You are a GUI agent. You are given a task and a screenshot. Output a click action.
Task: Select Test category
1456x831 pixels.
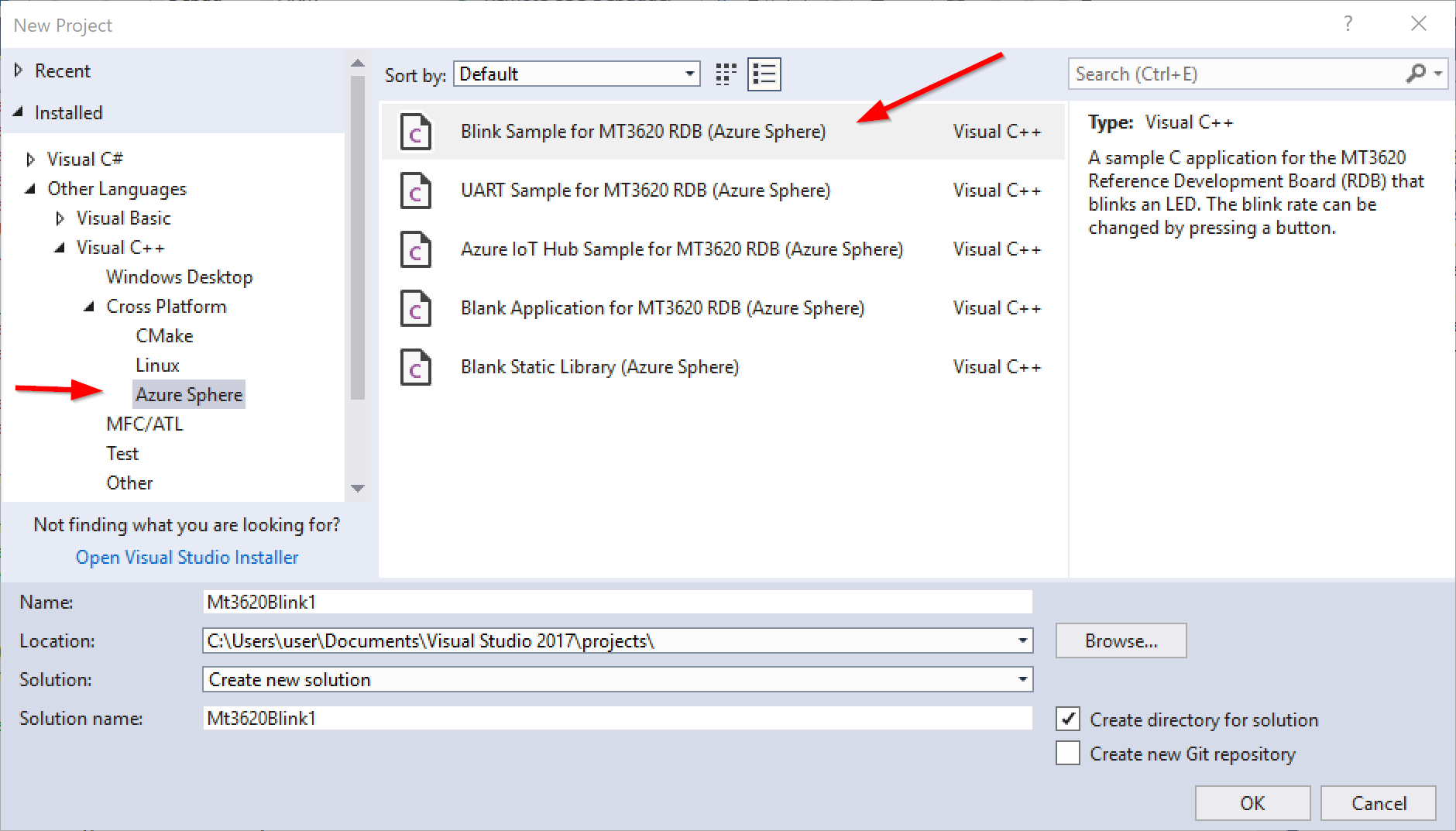click(x=122, y=454)
